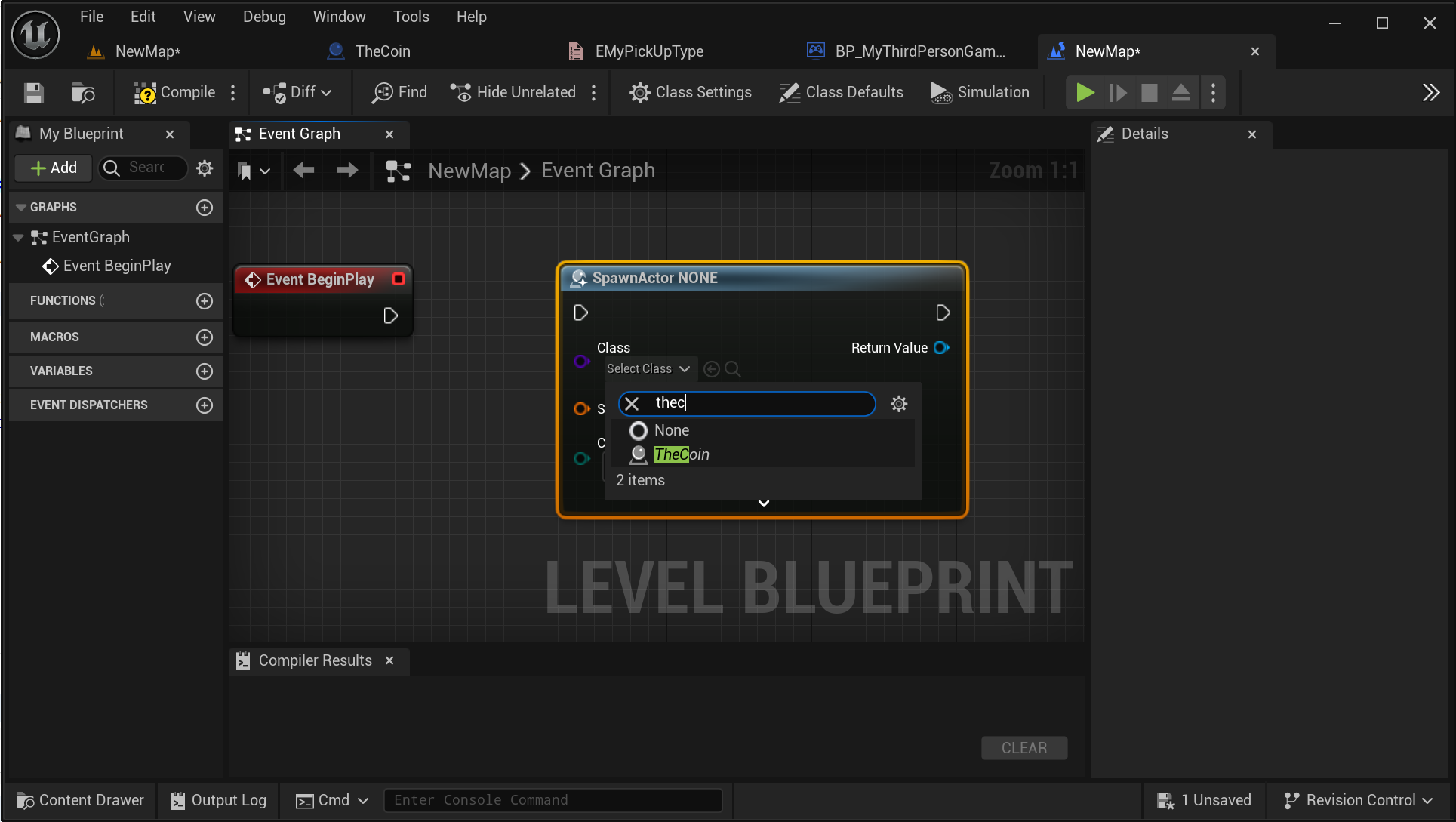The image size is (1456, 822).
Task: Open the Tools menu
Action: tap(411, 17)
